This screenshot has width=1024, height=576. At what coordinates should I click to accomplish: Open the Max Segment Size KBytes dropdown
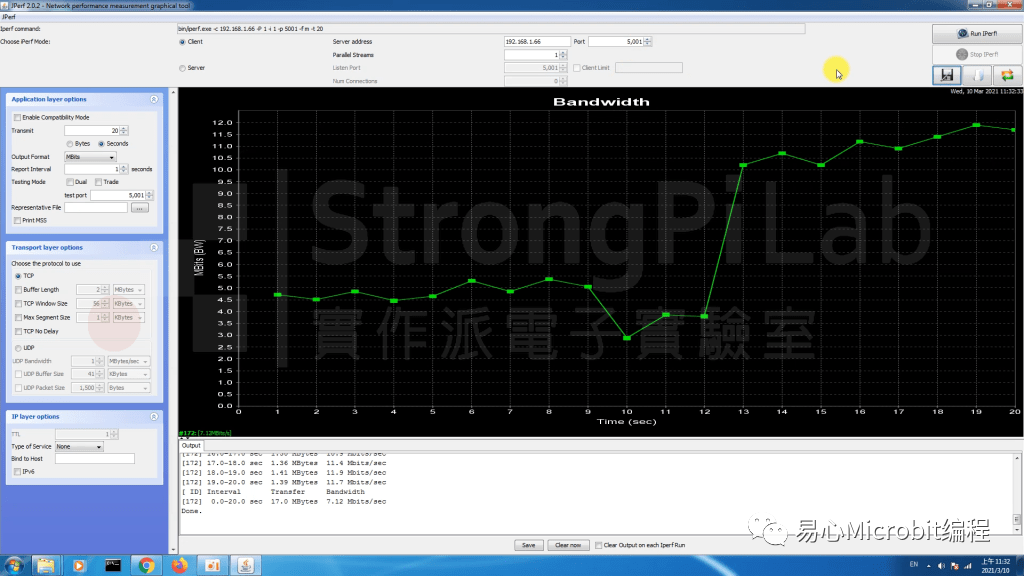point(128,317)
